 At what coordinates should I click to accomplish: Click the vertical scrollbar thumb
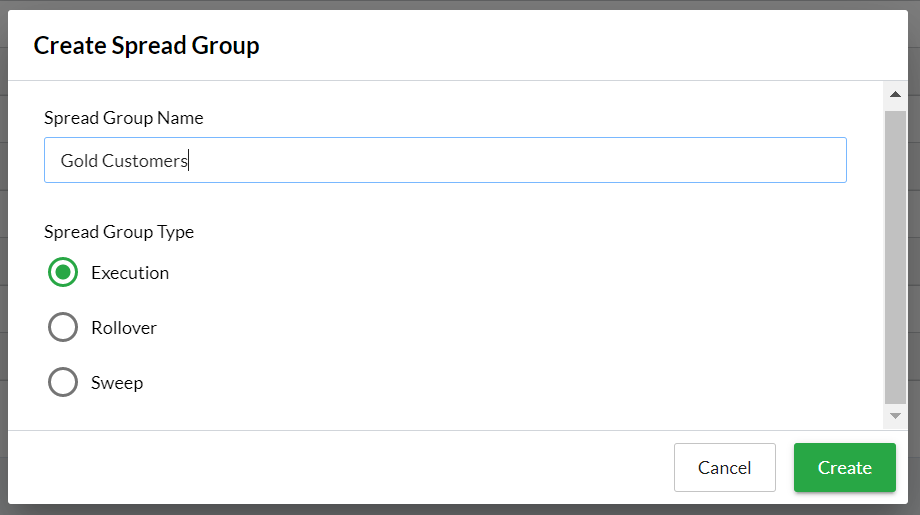[x=895, y=255]
